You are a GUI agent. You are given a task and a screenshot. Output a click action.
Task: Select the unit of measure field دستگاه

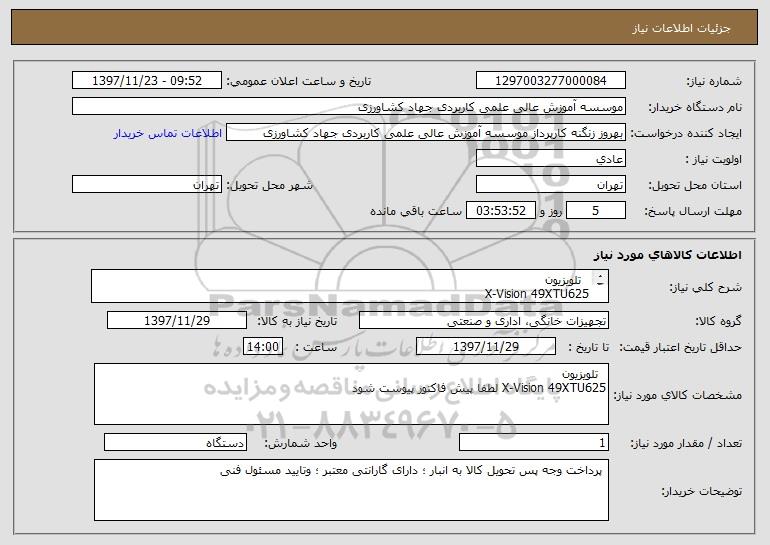click(x=175, y=442)
